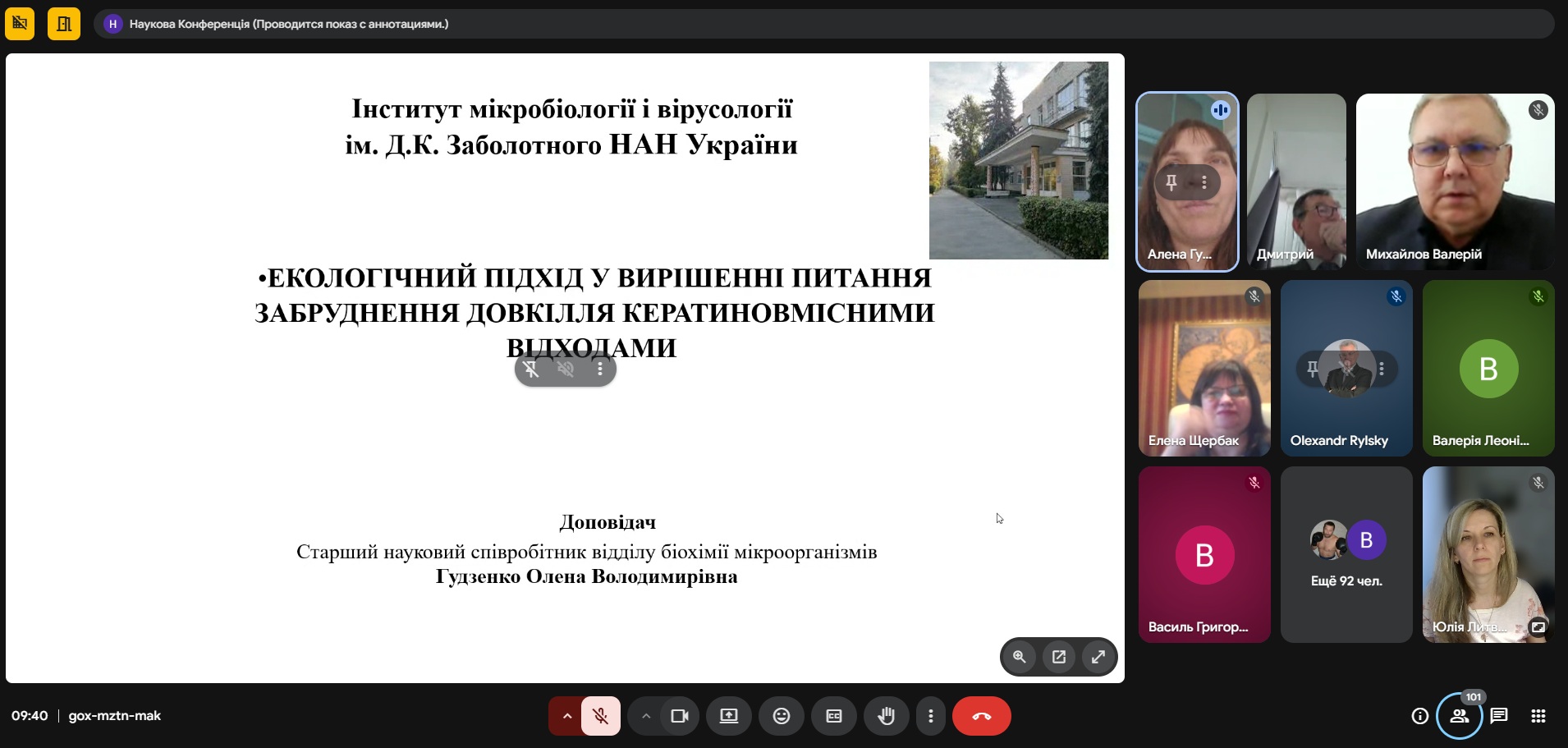The image size is (1568, 748).
Task: Zoom into the shared presentation
Action: [1020, 657]
